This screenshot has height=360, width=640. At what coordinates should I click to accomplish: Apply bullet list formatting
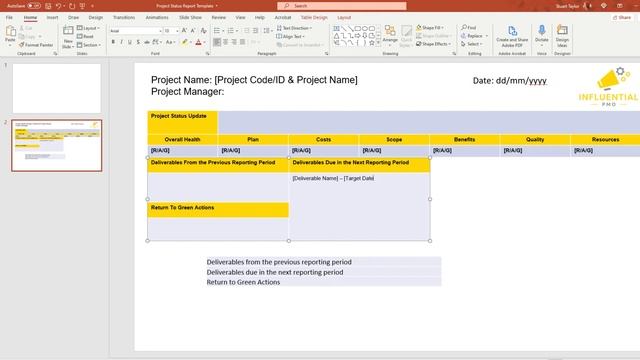pos(217,31)
